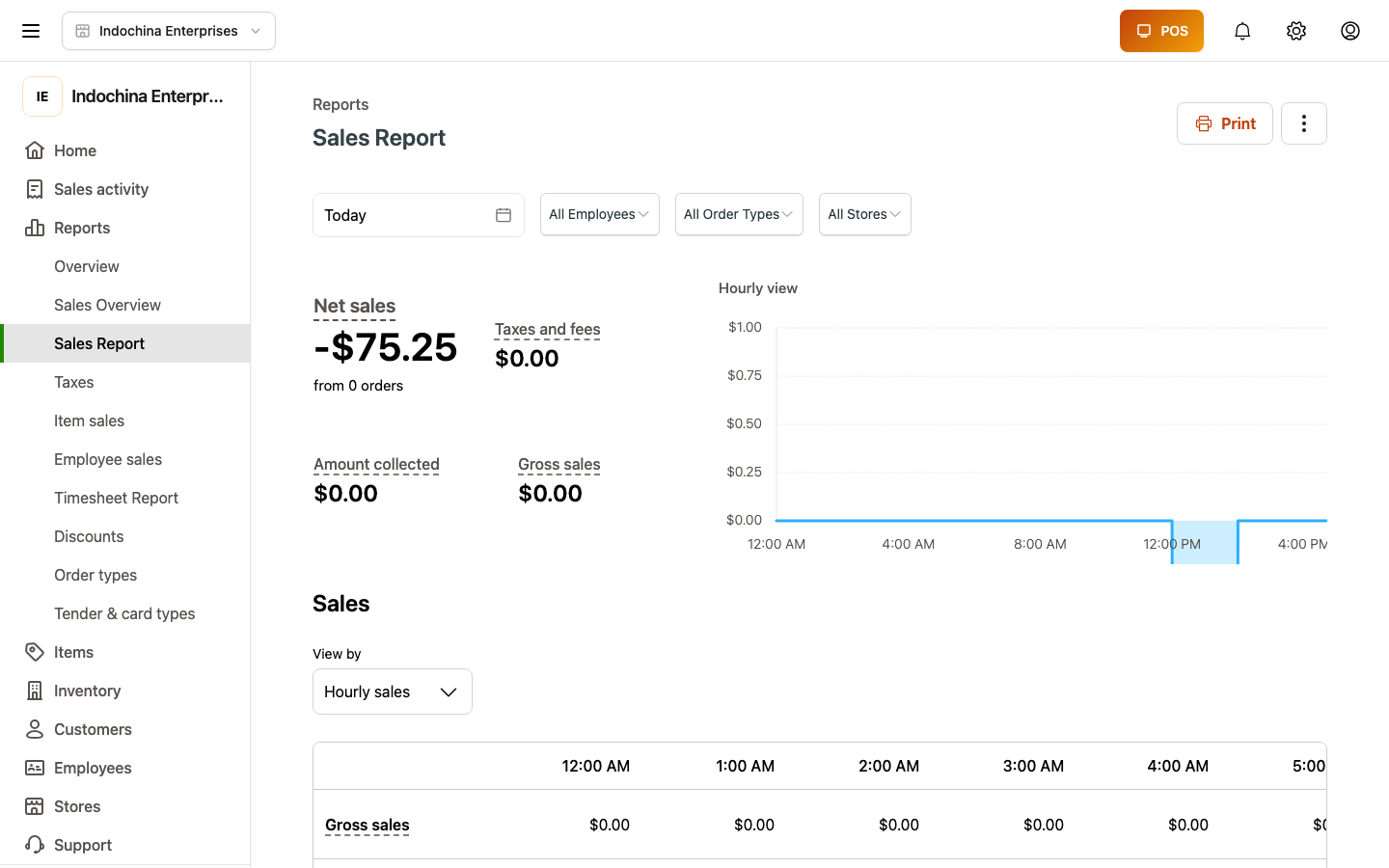Click the highlighted bar in hourly chart
1389x868 pixels.
1205,542
